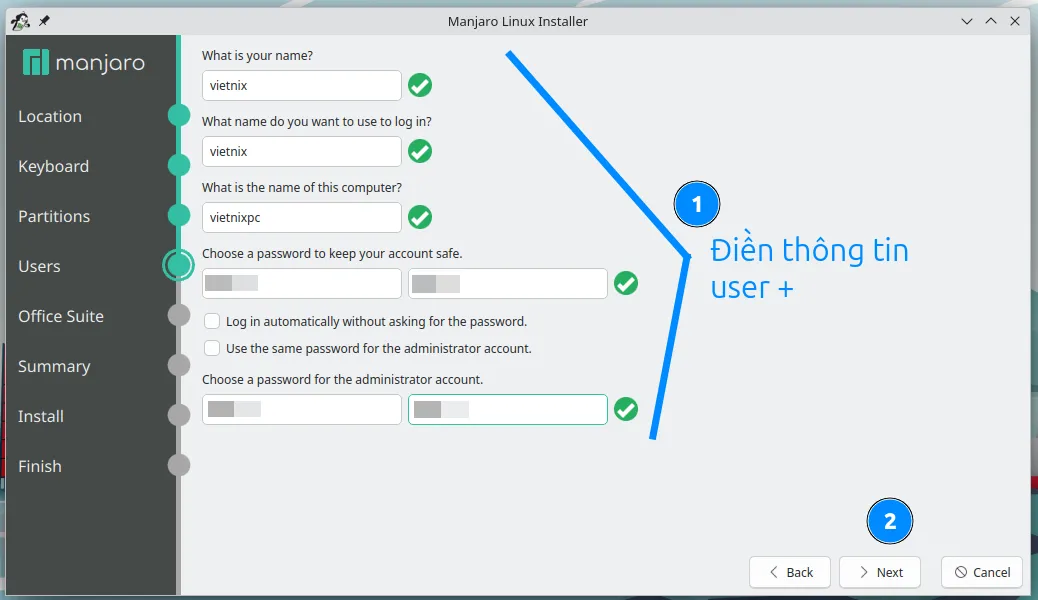Click the app icon in the title bar
Viewport: 1038px width, 600px height.
click(19, 21)
